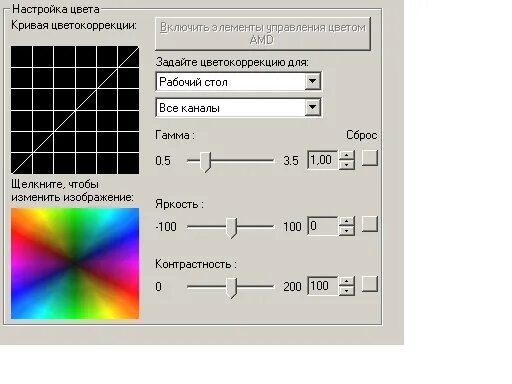Click the Яркость slider thumb
The width and height of the screenshot is (512, 384).
231,228
